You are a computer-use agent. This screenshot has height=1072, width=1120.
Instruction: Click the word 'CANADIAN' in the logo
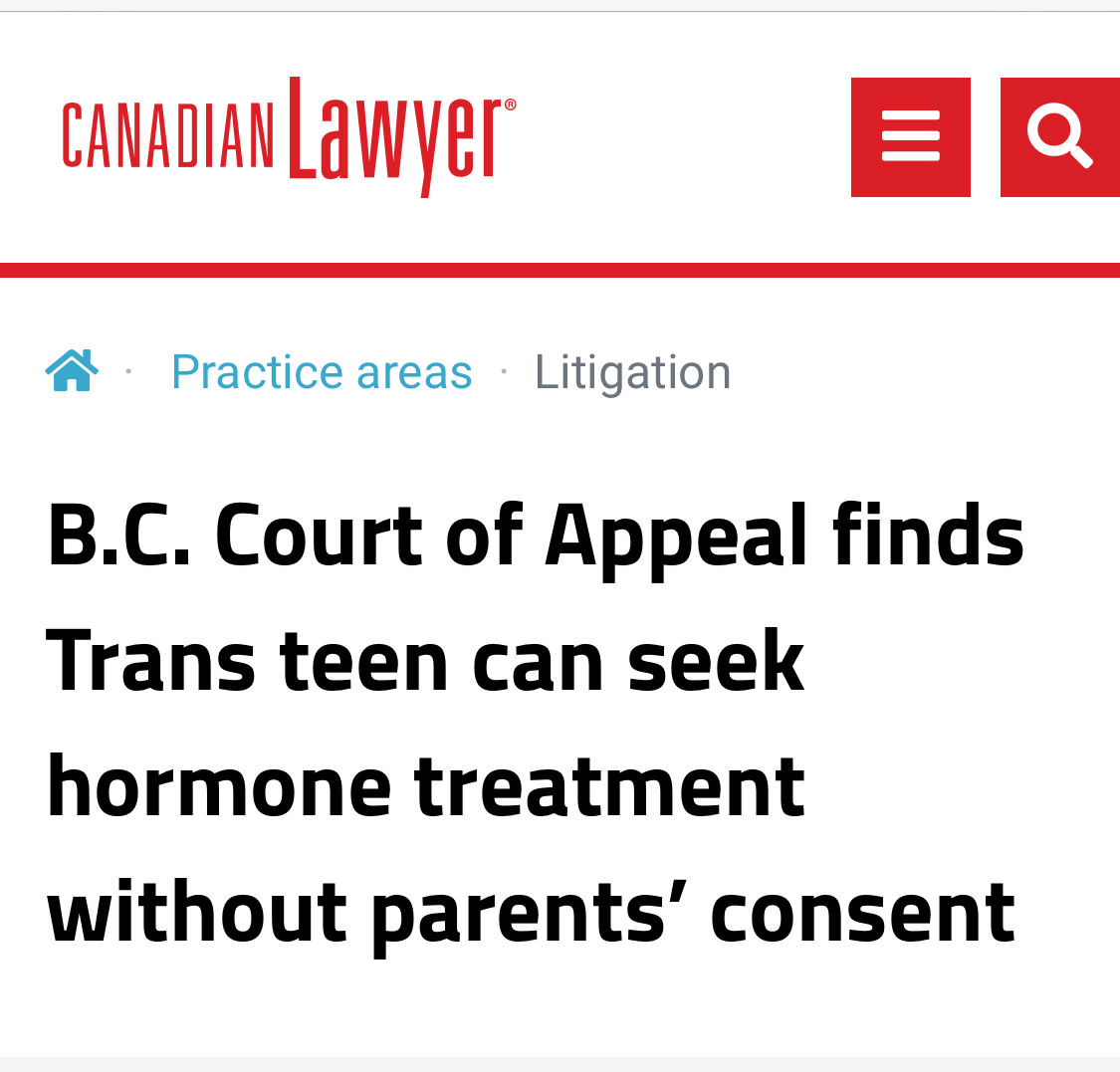(x=167, y=136)
